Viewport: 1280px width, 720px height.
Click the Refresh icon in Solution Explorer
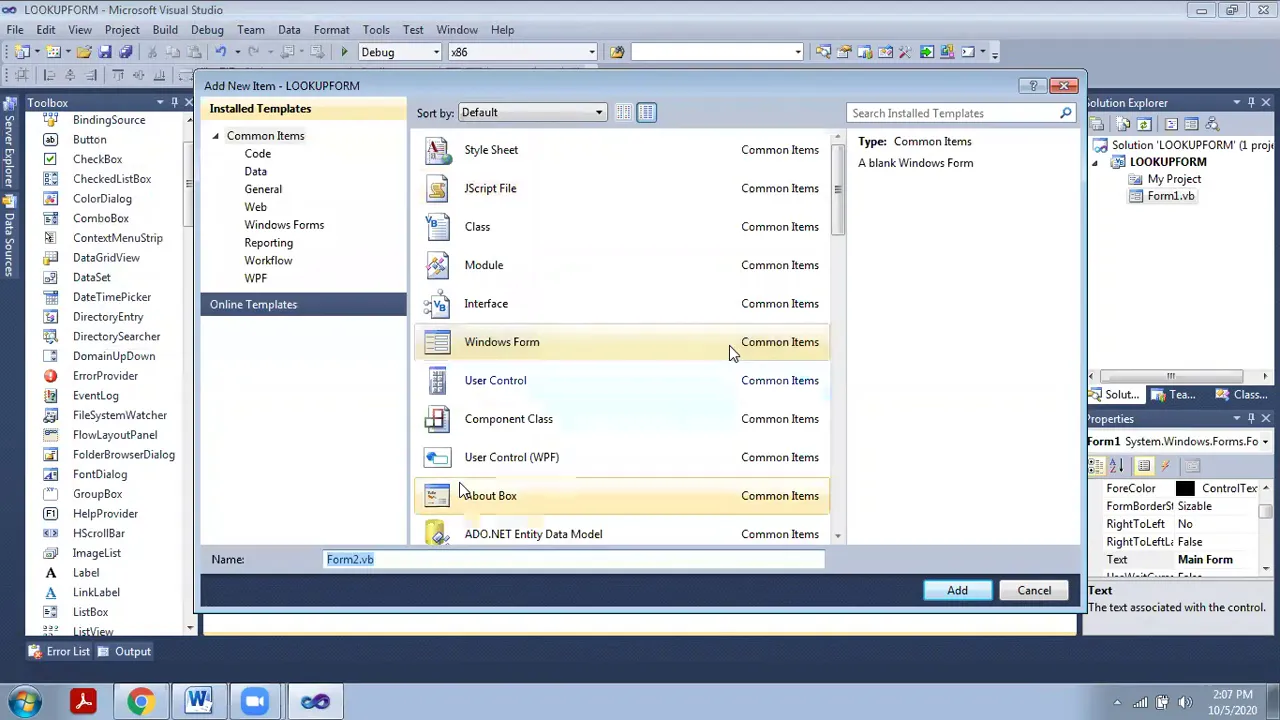pyautogui.click(x=1144, y=124)
